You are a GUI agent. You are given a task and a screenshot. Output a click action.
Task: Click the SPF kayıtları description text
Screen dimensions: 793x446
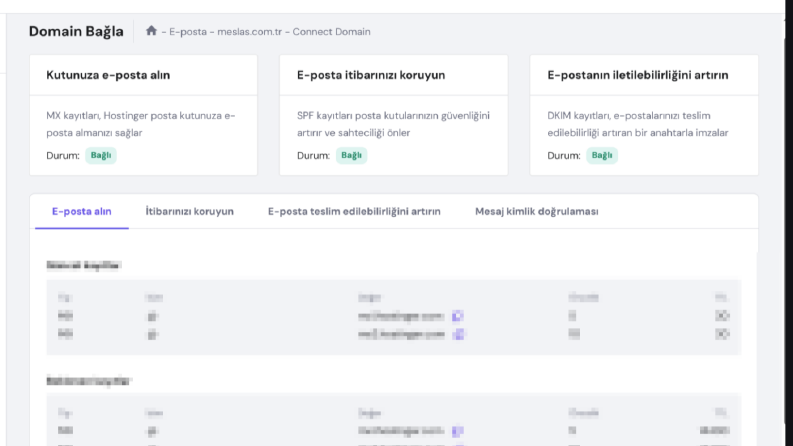coord(393,124)
